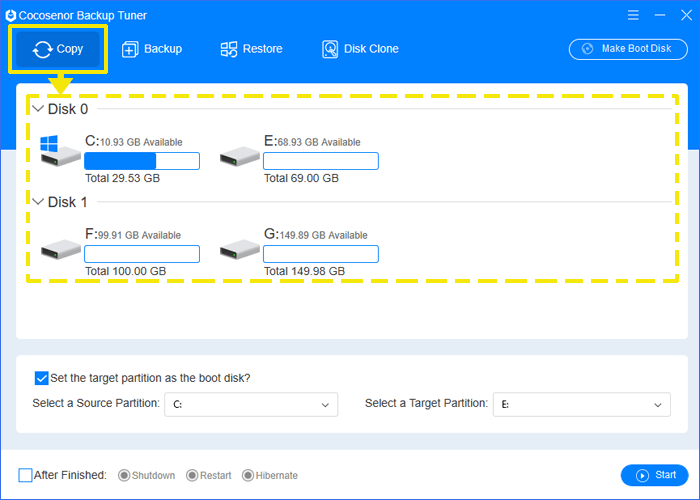
Task: Click the Cocosenor Backup Tuner logo icon
Action: [x=11, y=16]
